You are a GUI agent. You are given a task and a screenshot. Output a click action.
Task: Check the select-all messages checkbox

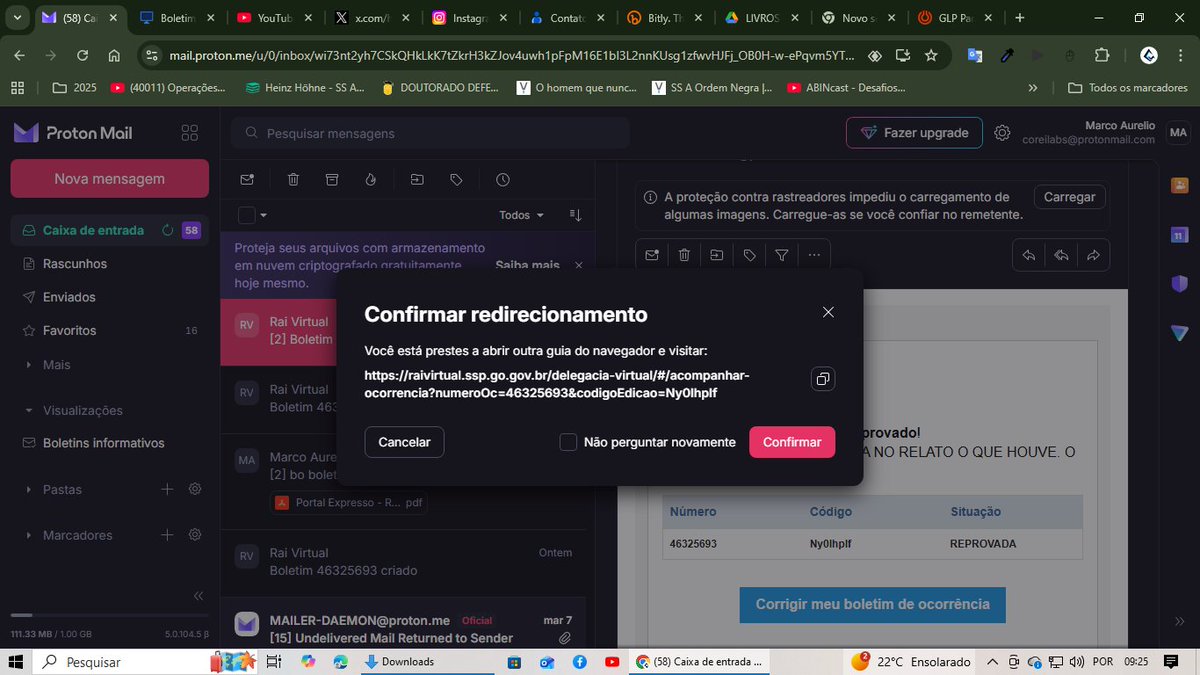pos(246,215)
